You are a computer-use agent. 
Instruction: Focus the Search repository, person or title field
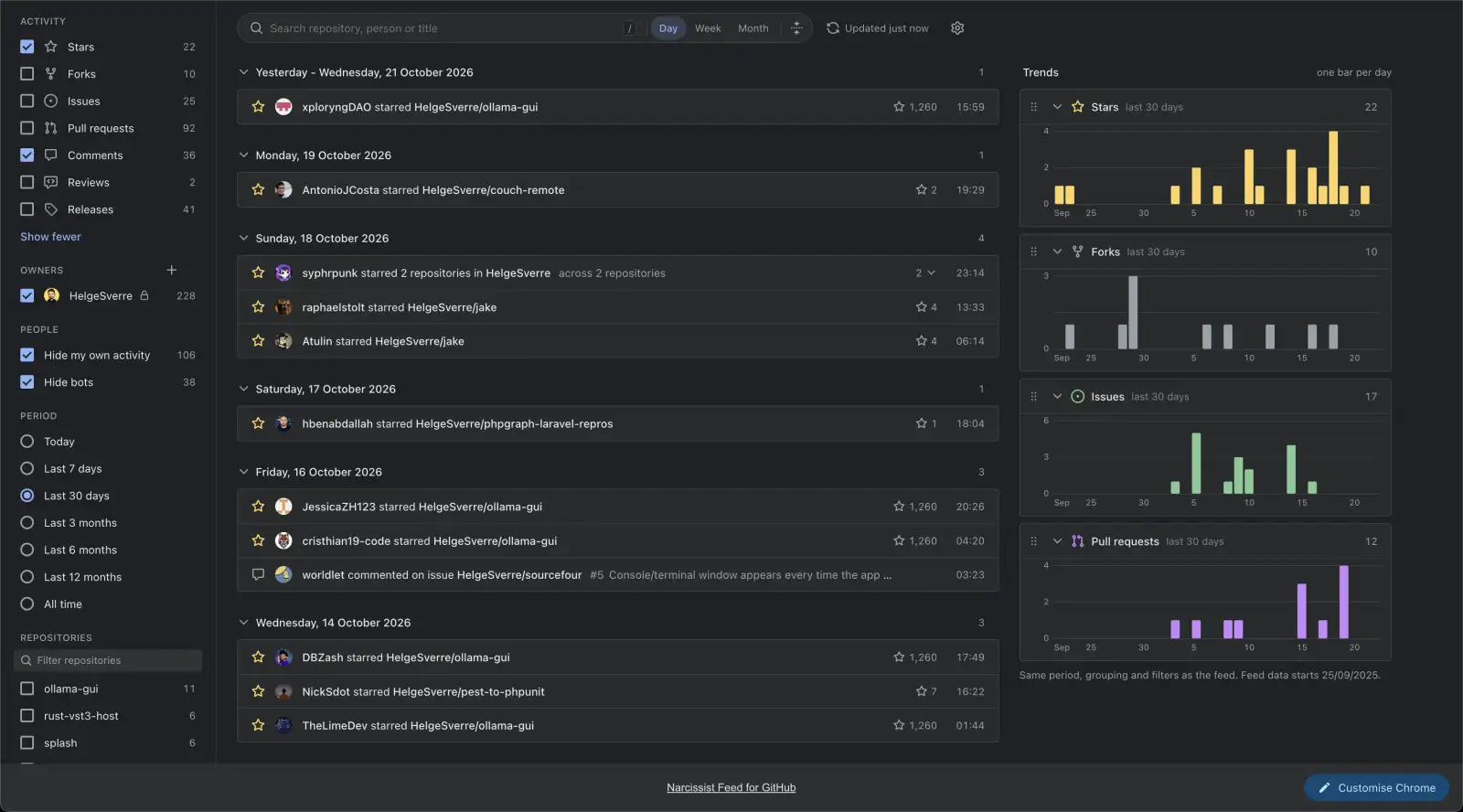[443, 28]
